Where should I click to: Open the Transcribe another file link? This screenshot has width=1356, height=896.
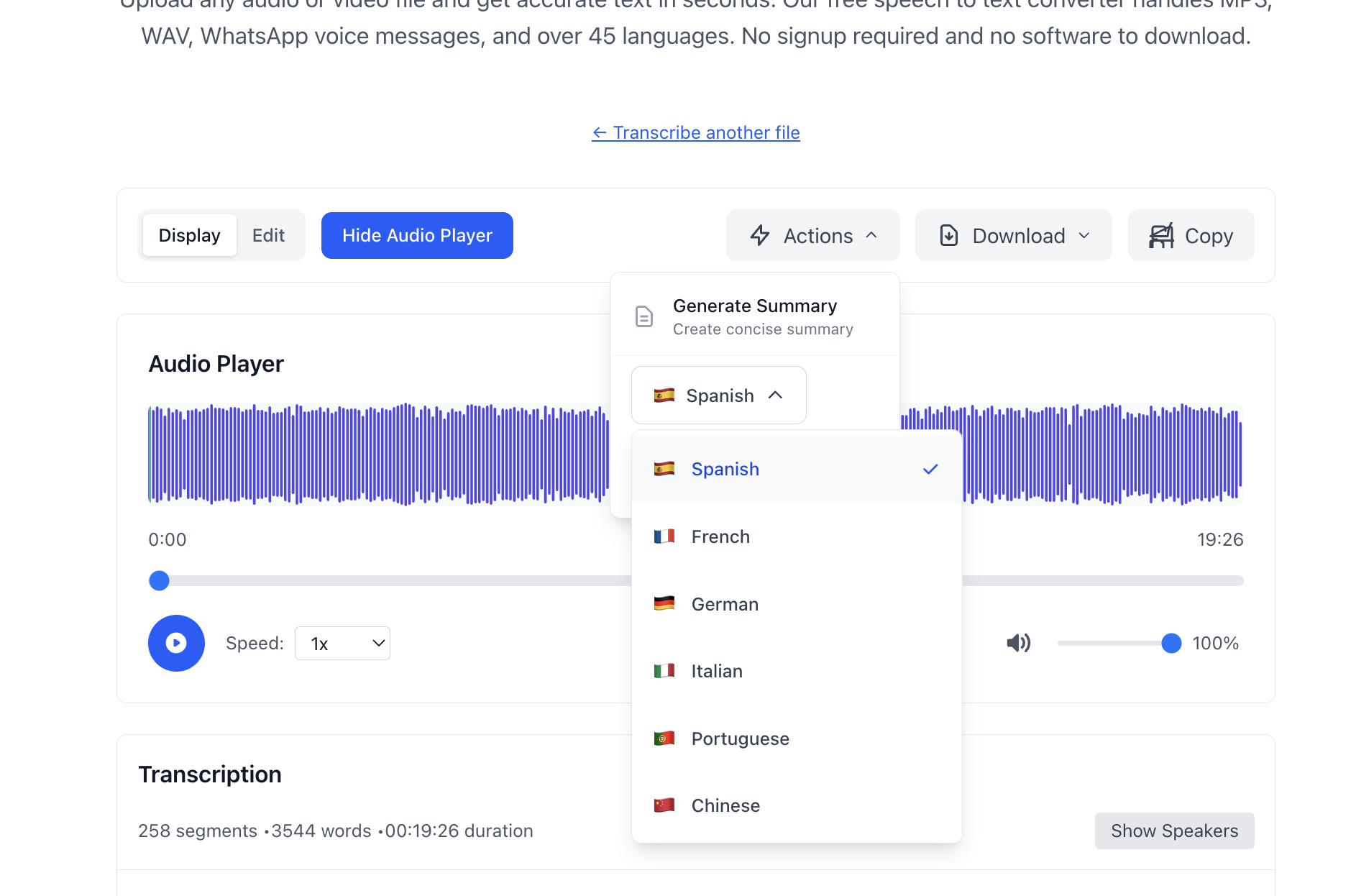tap(695, 132)
